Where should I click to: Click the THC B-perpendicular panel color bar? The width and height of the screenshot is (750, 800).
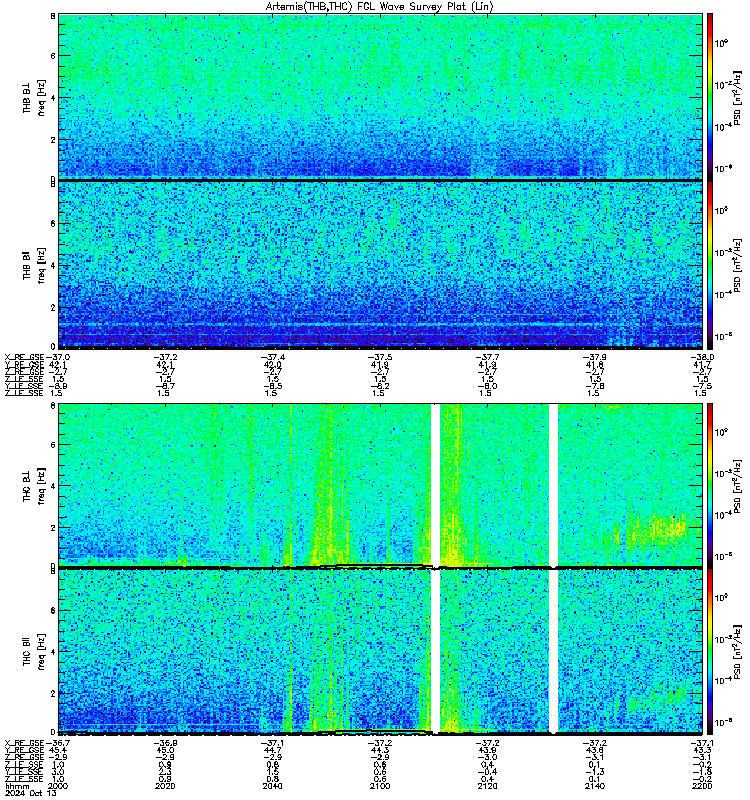pos(710,485)
